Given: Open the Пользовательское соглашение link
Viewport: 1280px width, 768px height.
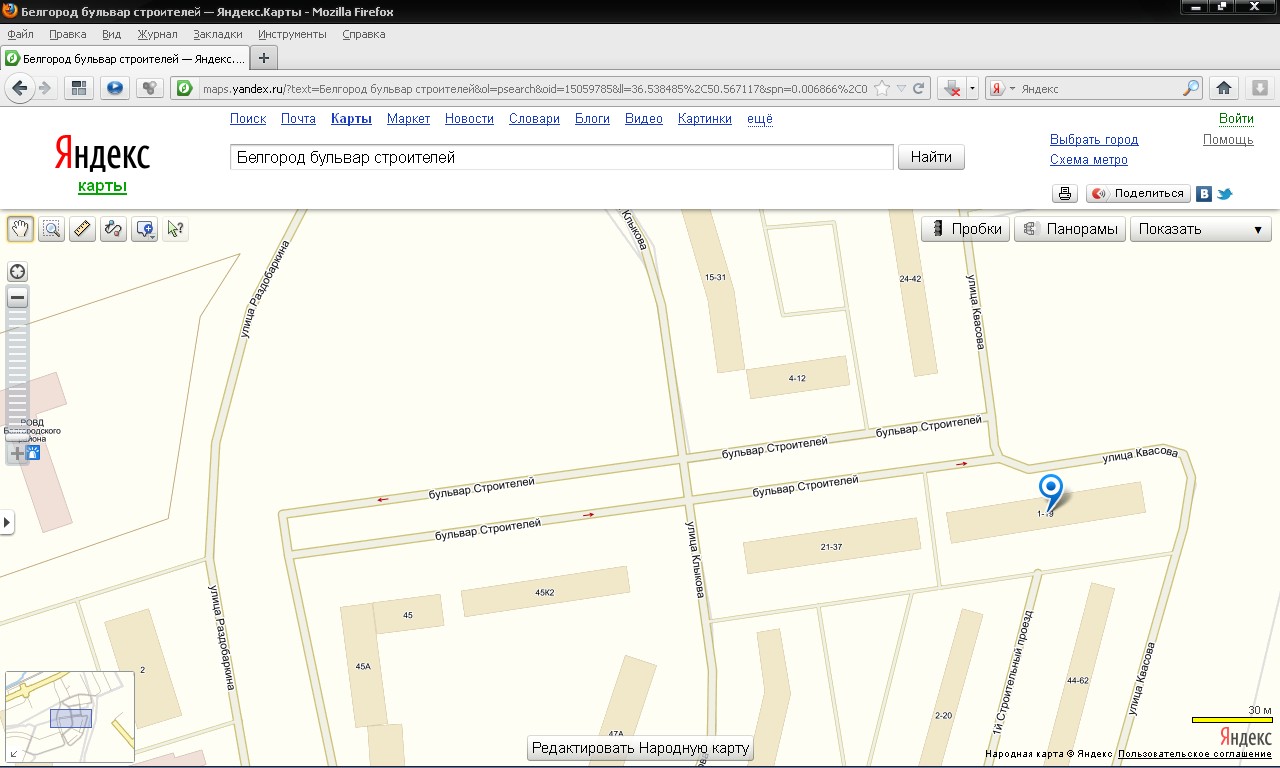Looking at the screenshot, I should tap(1196, 754).
